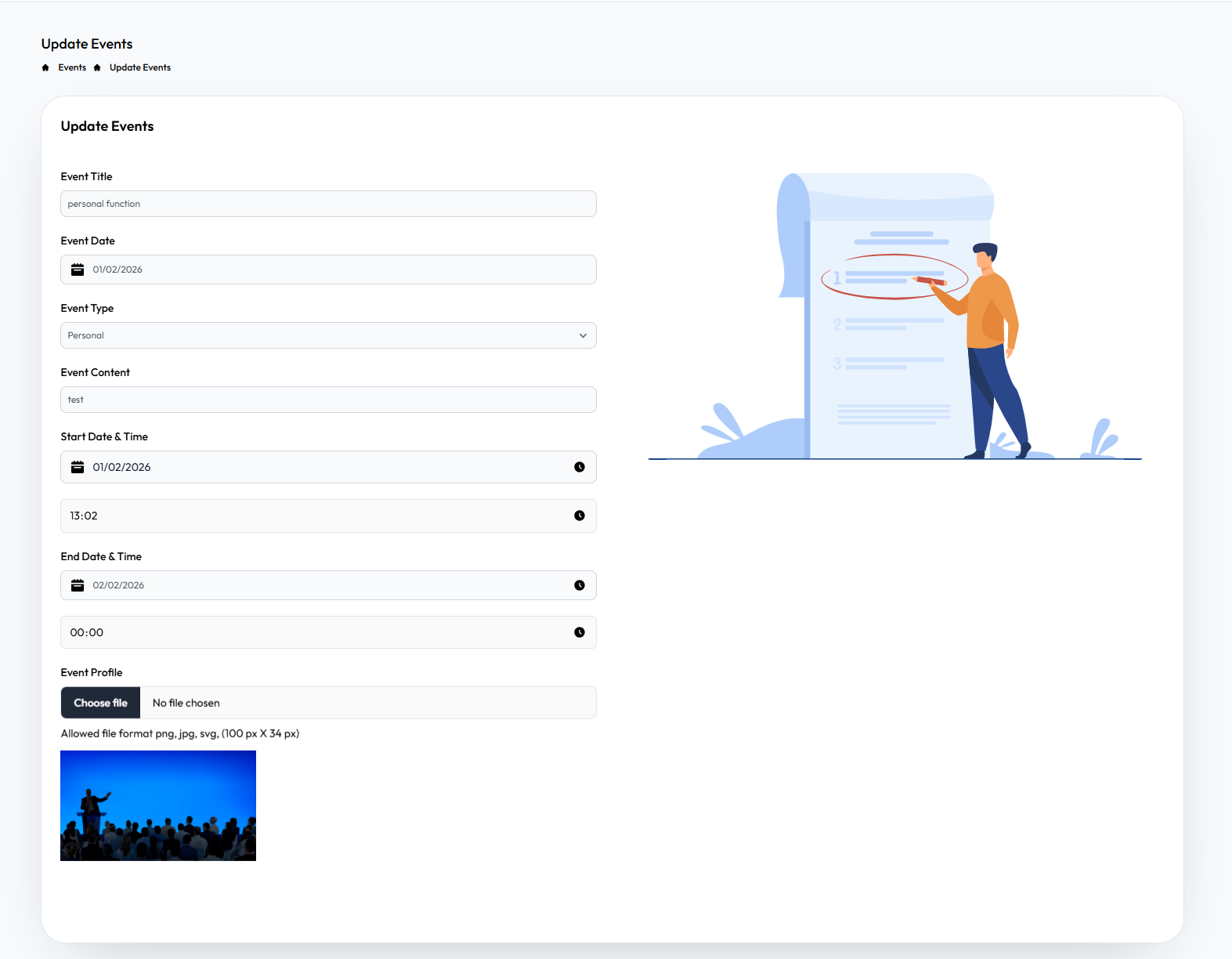Click the Event Type label
Viewport: 1232px width, 959px height.
(87, 309)
